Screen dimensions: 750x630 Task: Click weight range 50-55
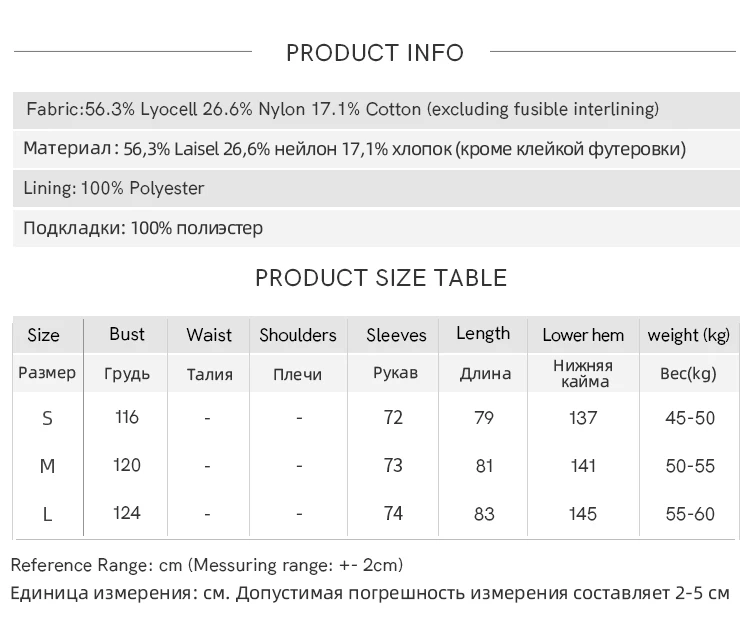point(690,466)
